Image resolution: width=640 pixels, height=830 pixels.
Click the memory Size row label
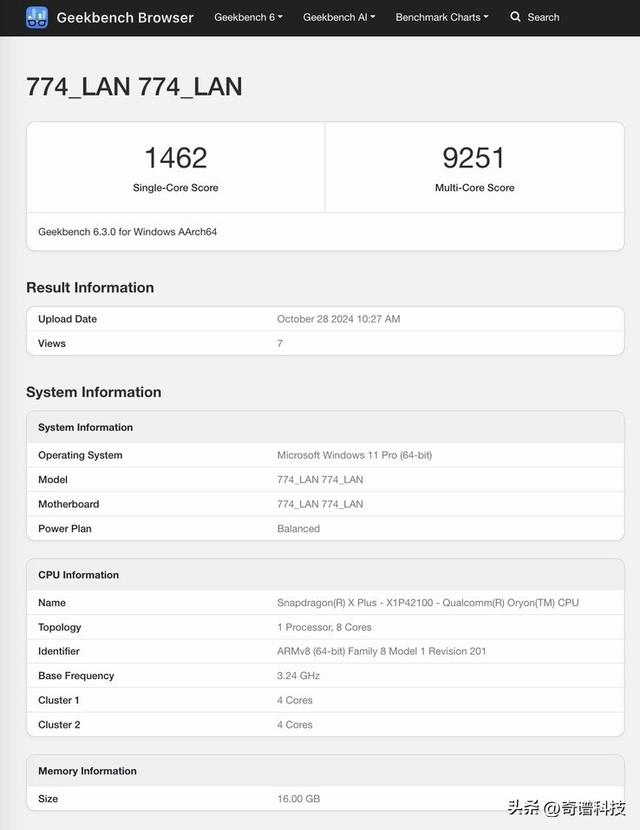coord(48,799)
